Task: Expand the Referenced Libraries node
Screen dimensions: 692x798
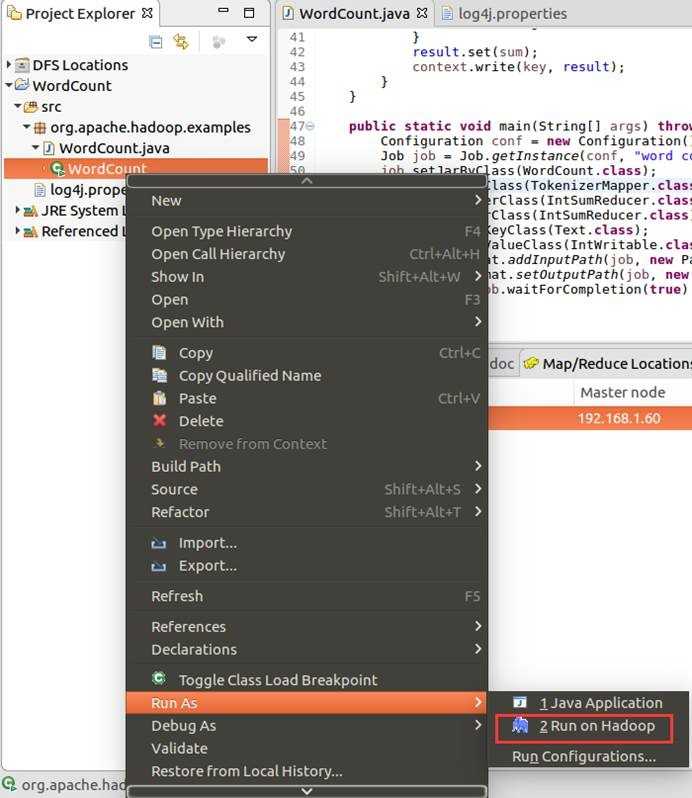Action: tap(18, 230)
